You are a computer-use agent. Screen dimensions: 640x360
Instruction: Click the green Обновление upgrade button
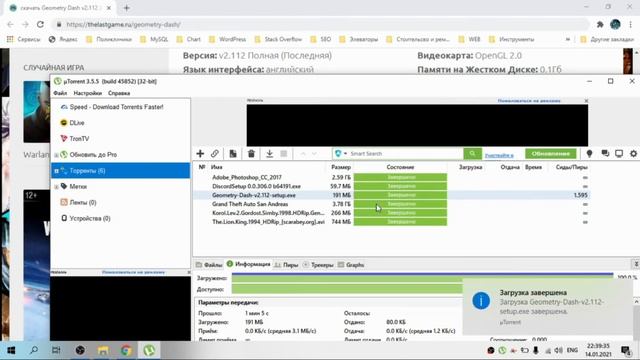[x=551, y=154]
